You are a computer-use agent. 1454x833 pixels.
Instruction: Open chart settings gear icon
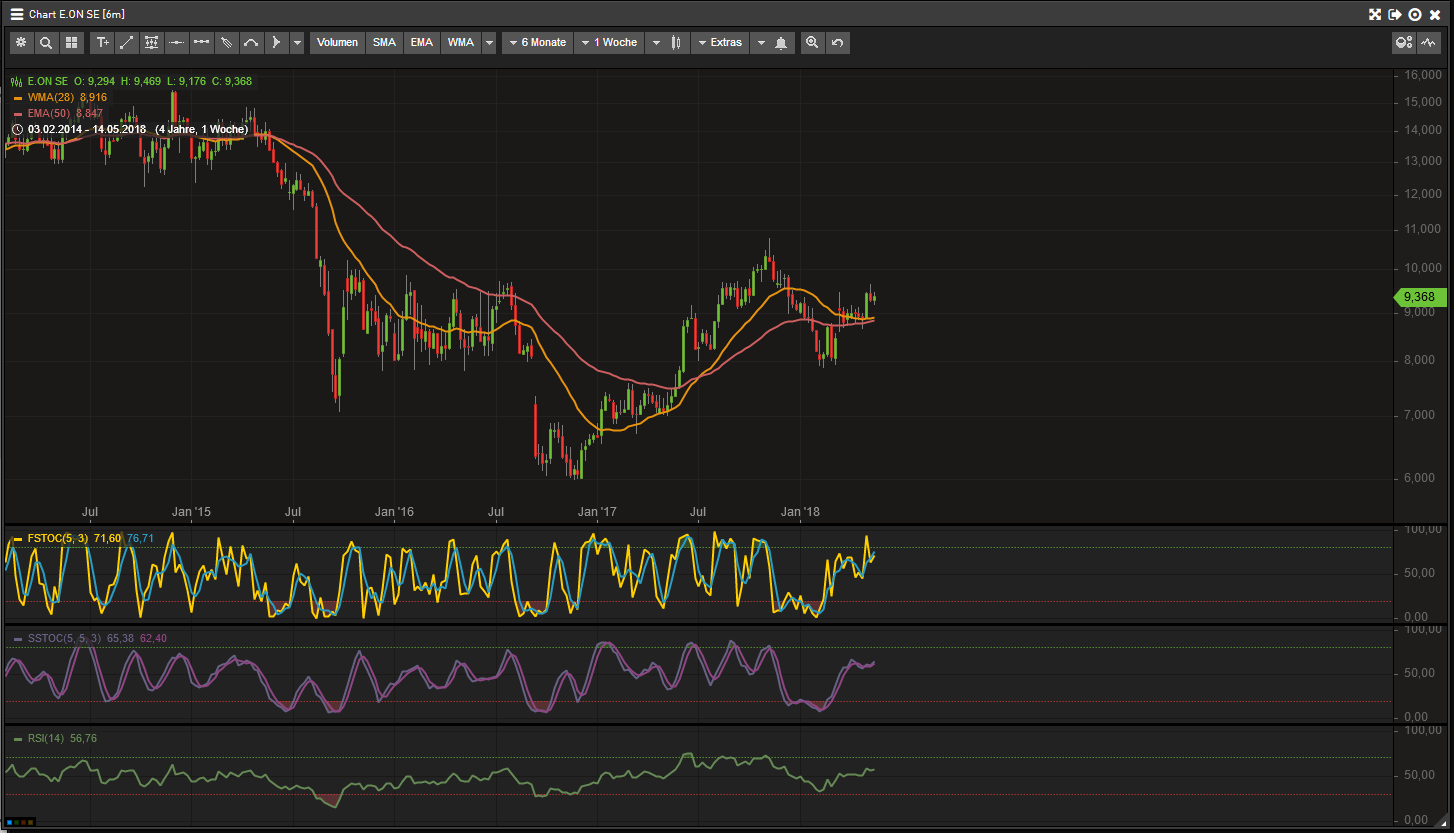[x=21, y=43]
